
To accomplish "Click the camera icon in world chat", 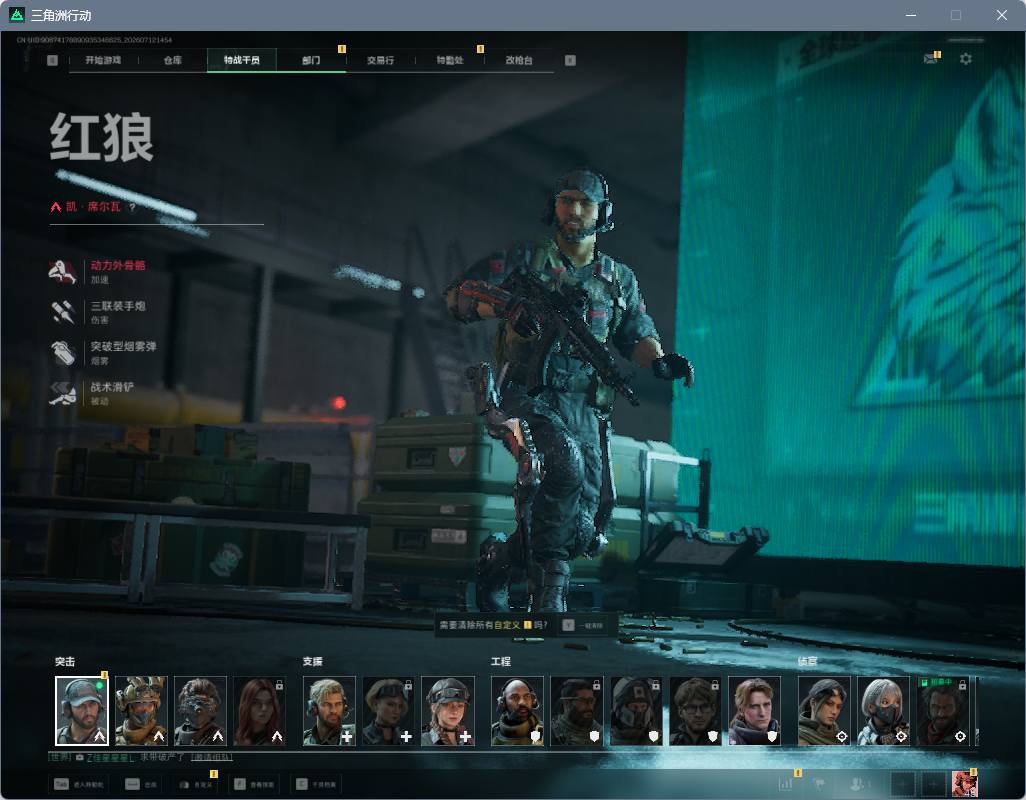I will (x=80, y=757).
